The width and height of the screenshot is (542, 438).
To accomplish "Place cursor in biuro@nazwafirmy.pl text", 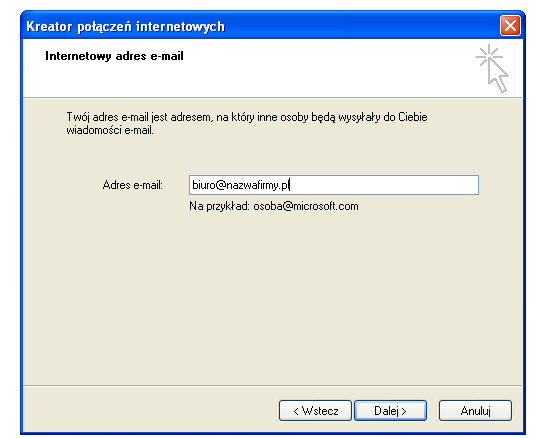I will click(241, 185).
